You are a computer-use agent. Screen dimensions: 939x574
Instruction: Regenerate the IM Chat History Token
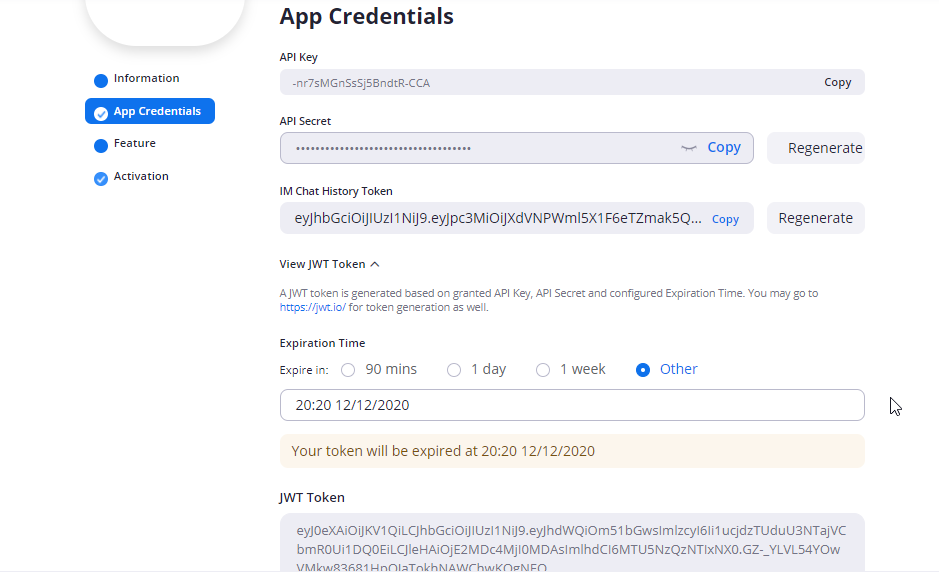point(815,218)
